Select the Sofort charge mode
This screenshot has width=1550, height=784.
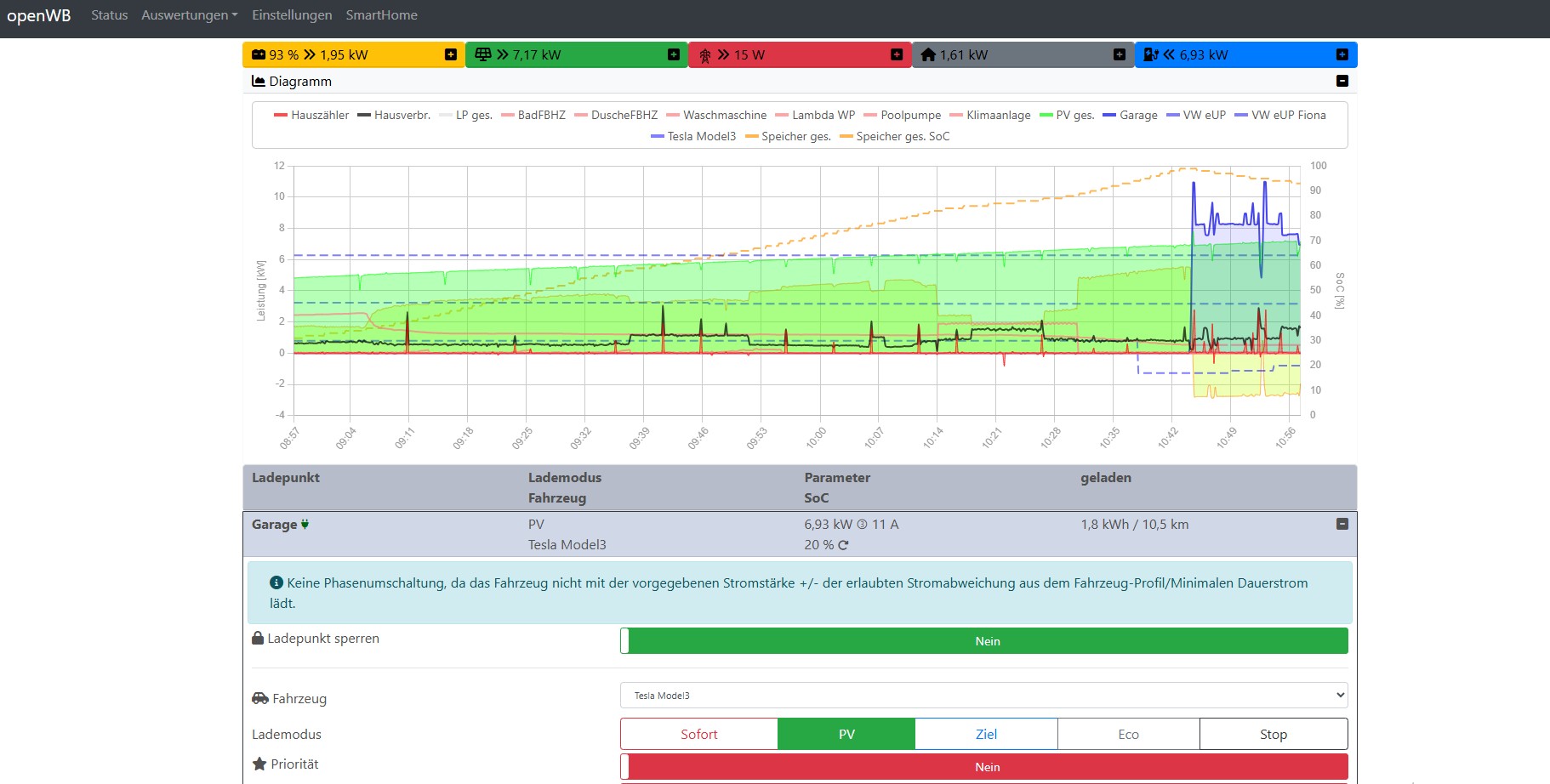point(698,734)
